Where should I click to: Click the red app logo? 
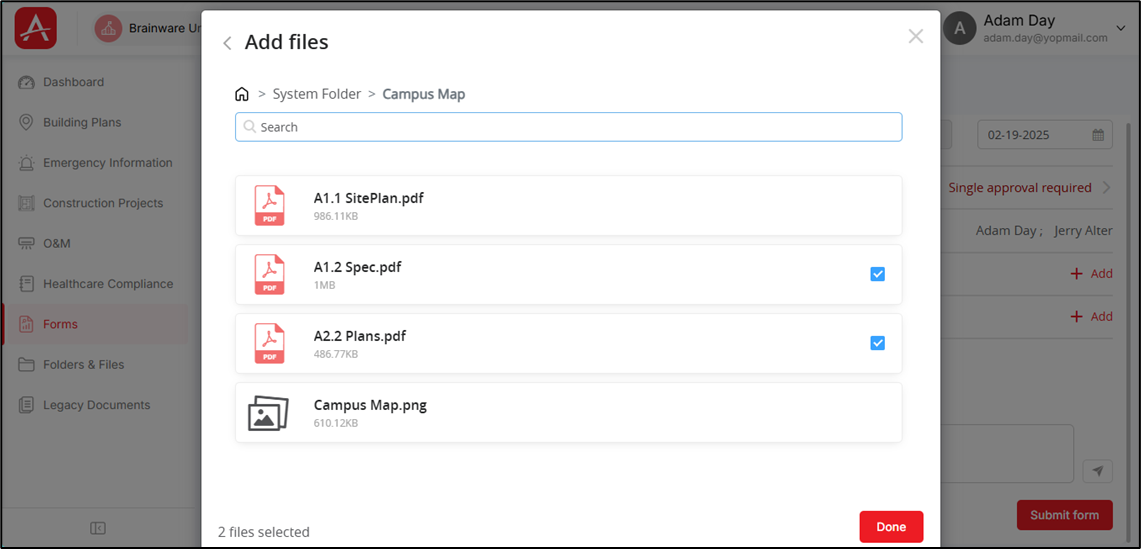pyautogui.click(x=36, y=28)
